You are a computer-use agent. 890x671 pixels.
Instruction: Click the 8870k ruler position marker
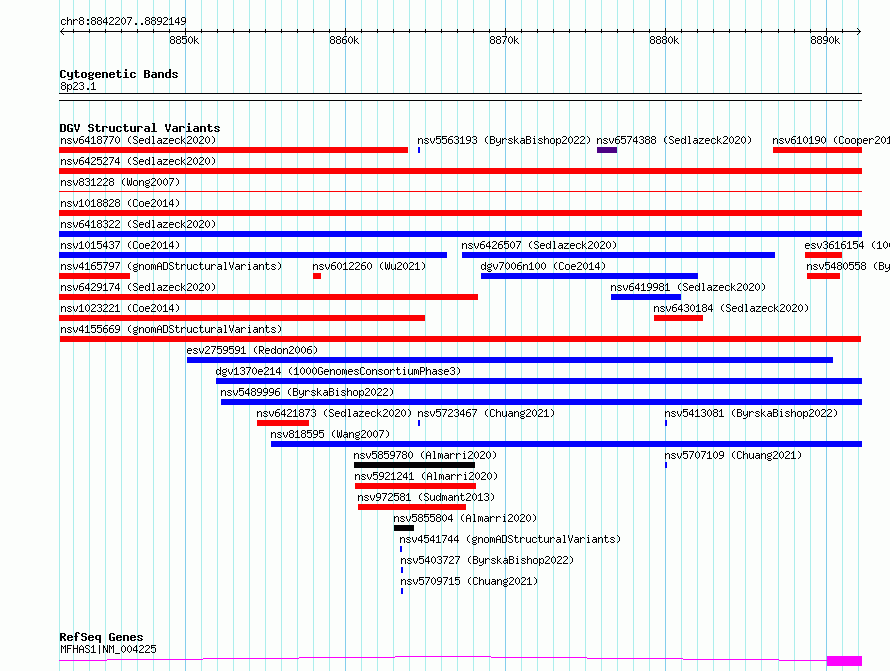pos(505,40)
